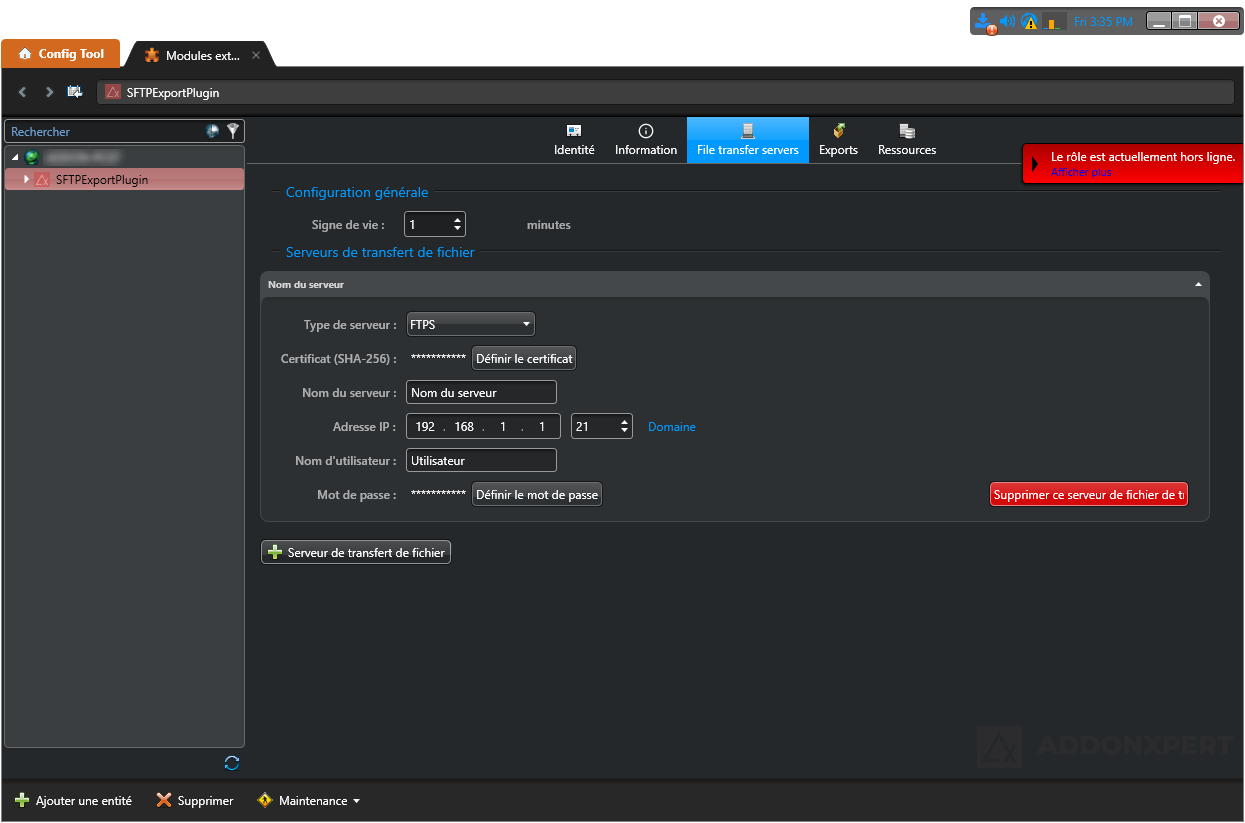Image resolution: width=1245 pixels, height=823 pixels.
Task: Click the back navigation arrow
Action: (x=23, y=92)
